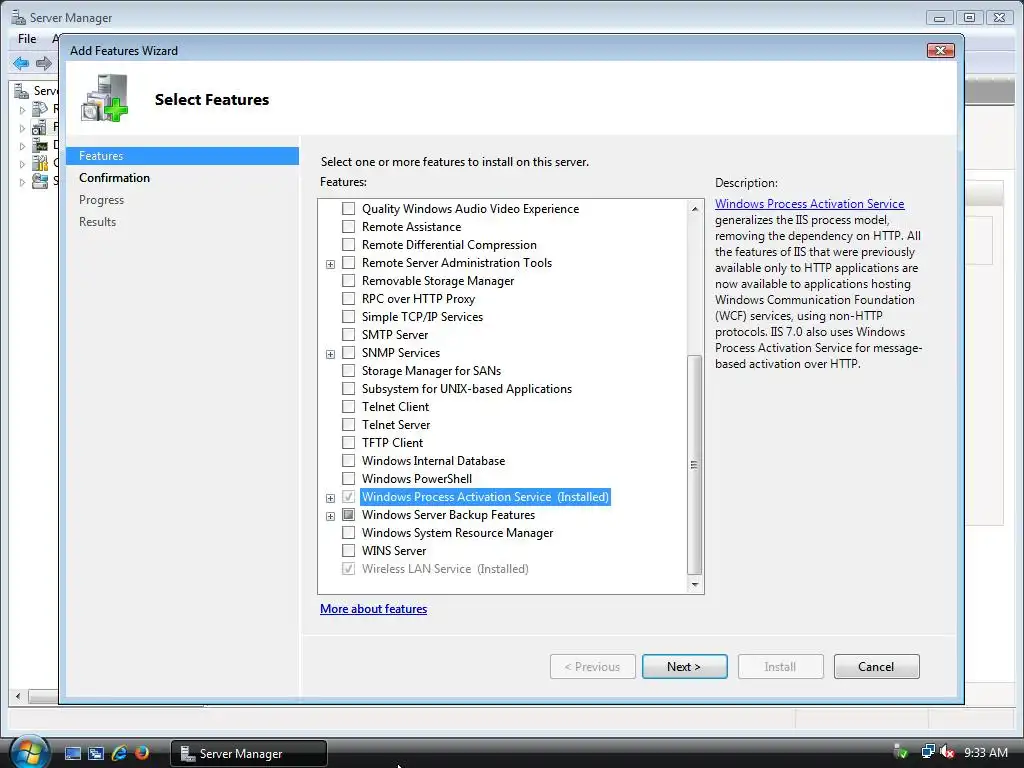1024x768 pixels.
Task: Click the Server Manager root tree icon
Action: pos(22,90)
